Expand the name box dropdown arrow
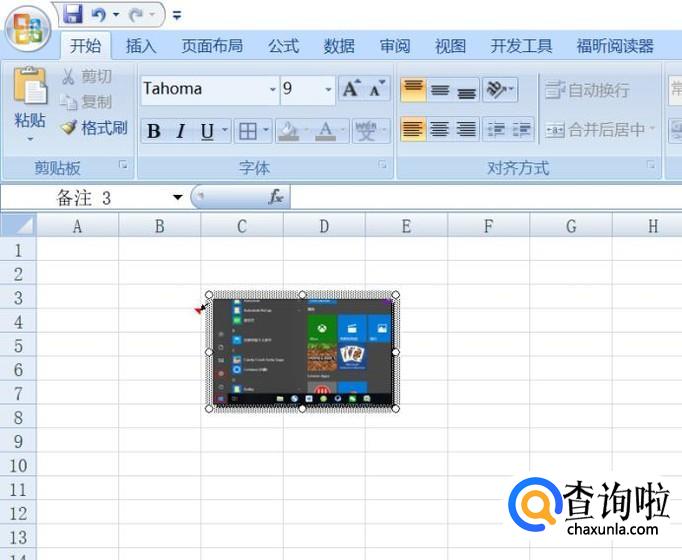 [177, 197]
